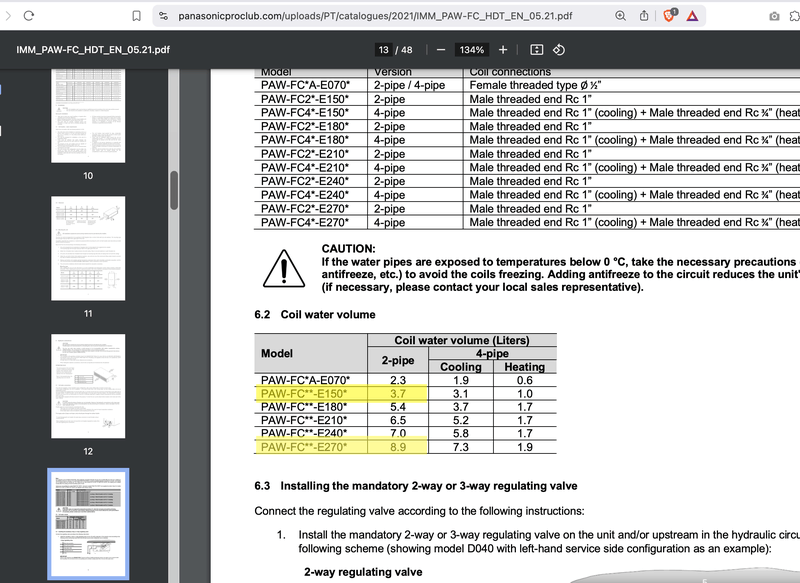
Task: Click PDF file name IMM_PAW-FC_HDT_EN_05.21.pdf
Action: [93, 50]
